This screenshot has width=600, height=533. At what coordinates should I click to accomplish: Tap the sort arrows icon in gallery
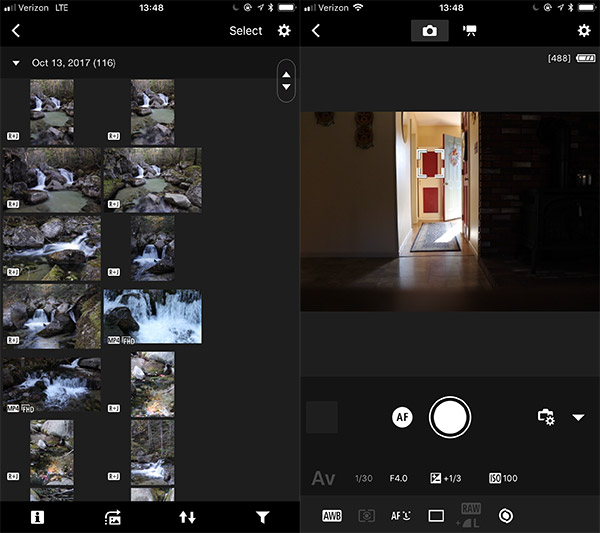[x=187, y=517]
